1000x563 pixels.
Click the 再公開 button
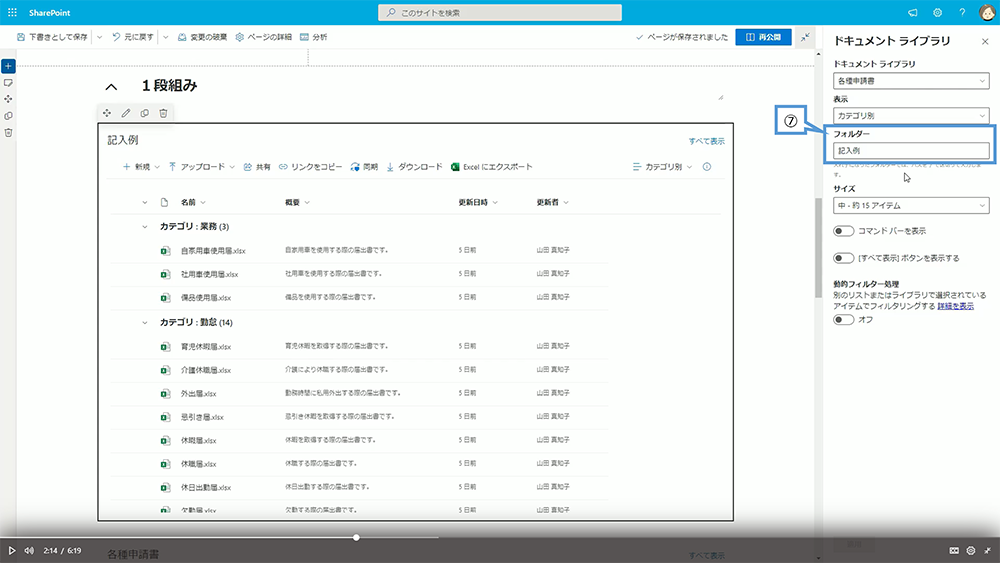[x=763, y=37]
